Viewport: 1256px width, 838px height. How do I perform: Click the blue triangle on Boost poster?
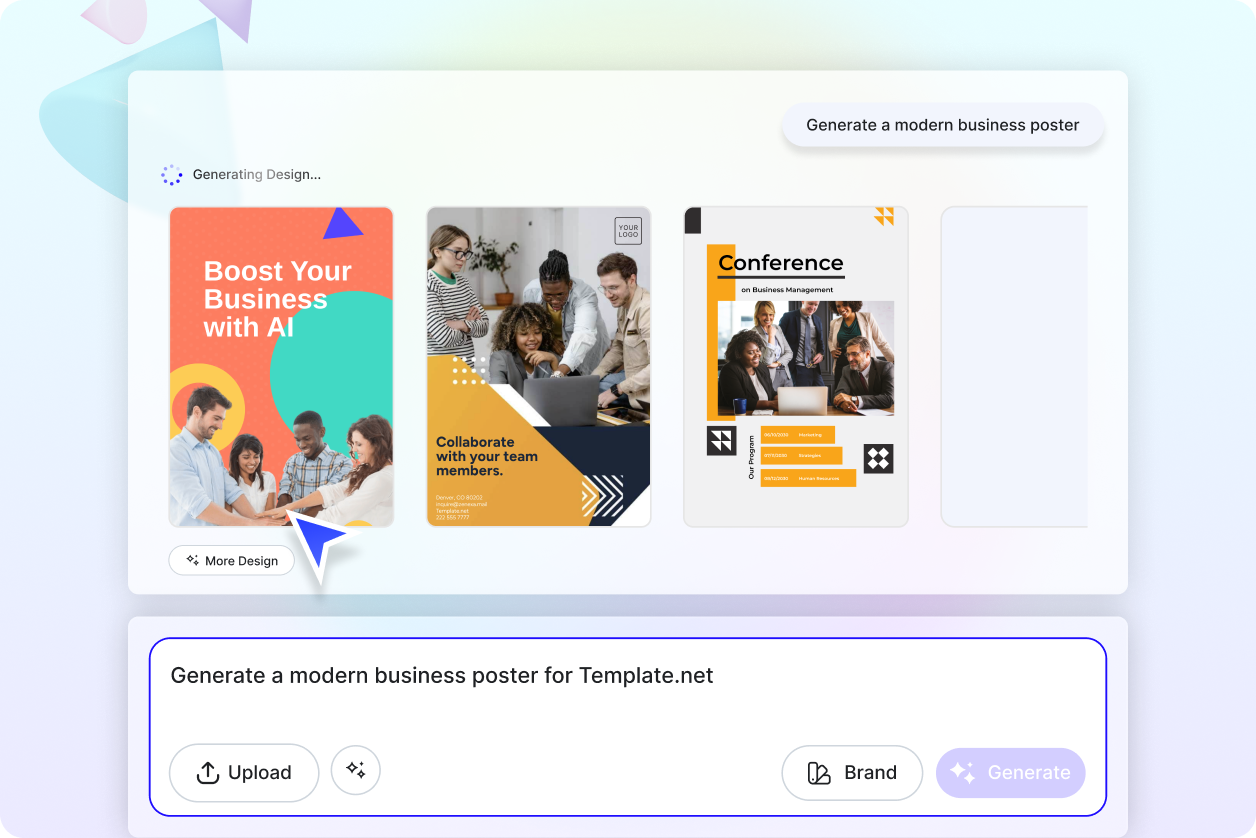click(x=341, y=225)
